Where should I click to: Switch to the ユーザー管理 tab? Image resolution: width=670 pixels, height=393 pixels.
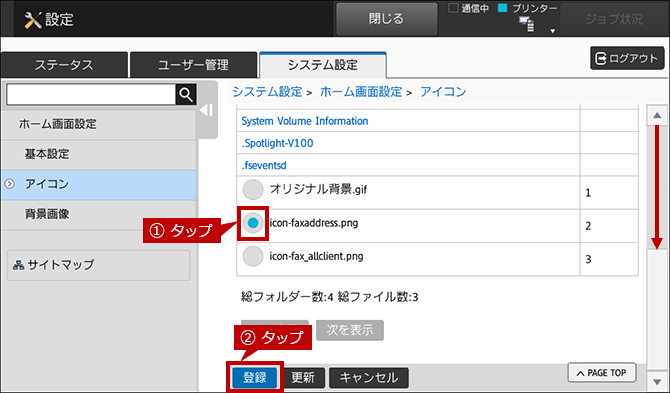click(193, 65)
